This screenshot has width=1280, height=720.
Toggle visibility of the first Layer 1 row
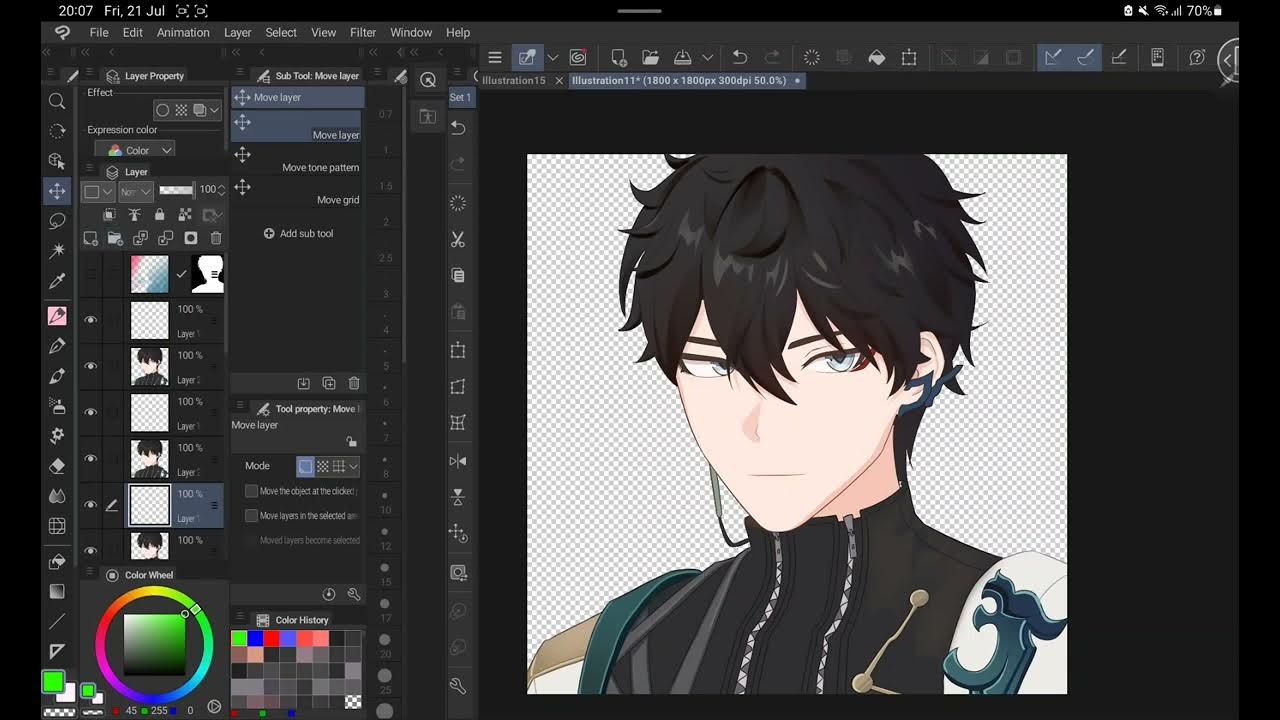click(90, 320)
